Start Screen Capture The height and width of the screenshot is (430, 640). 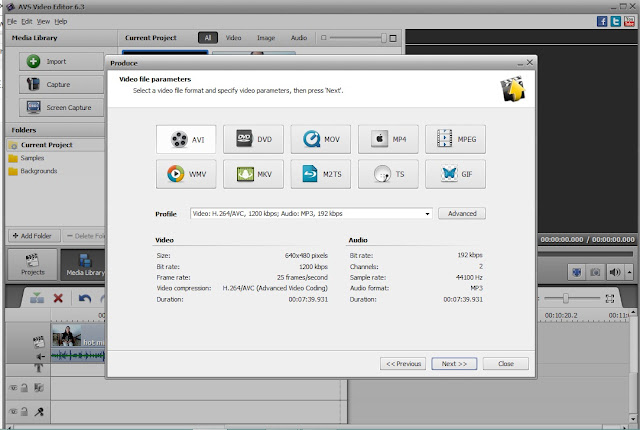point(61,108)
